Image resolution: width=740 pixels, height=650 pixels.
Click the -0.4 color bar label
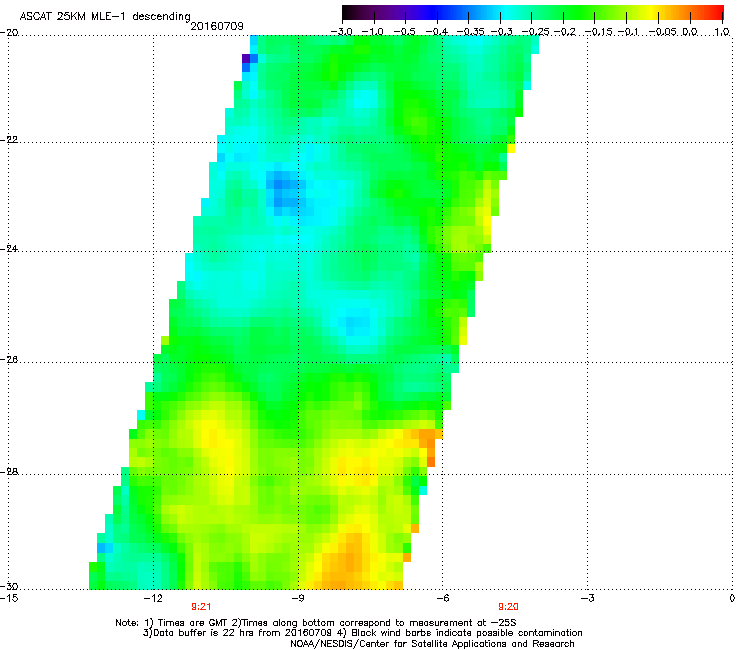(x=437, y=32)
